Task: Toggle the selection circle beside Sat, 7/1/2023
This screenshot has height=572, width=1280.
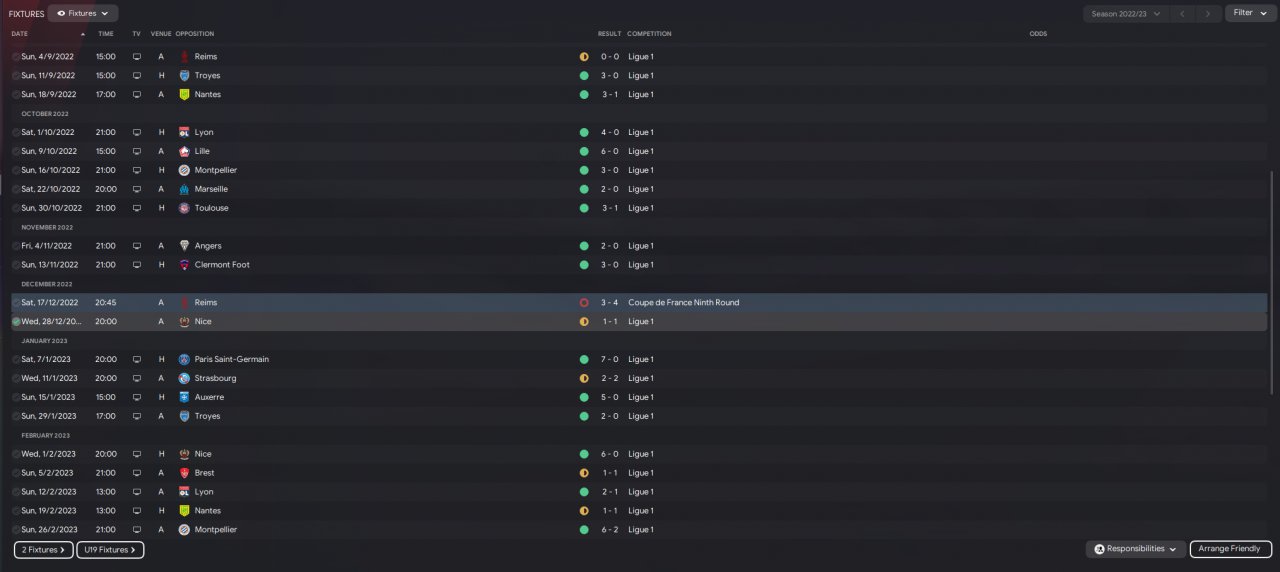Action: click(16, 360)
